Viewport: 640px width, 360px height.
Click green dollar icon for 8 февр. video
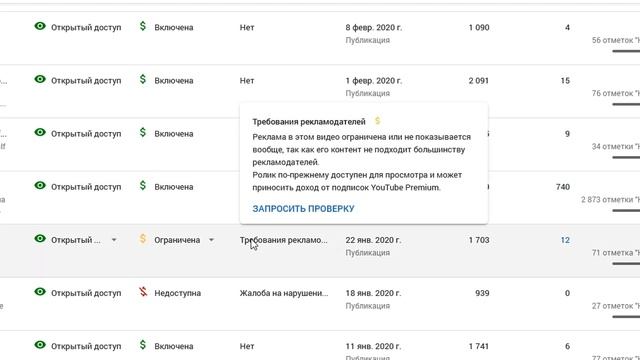point(142,27)
